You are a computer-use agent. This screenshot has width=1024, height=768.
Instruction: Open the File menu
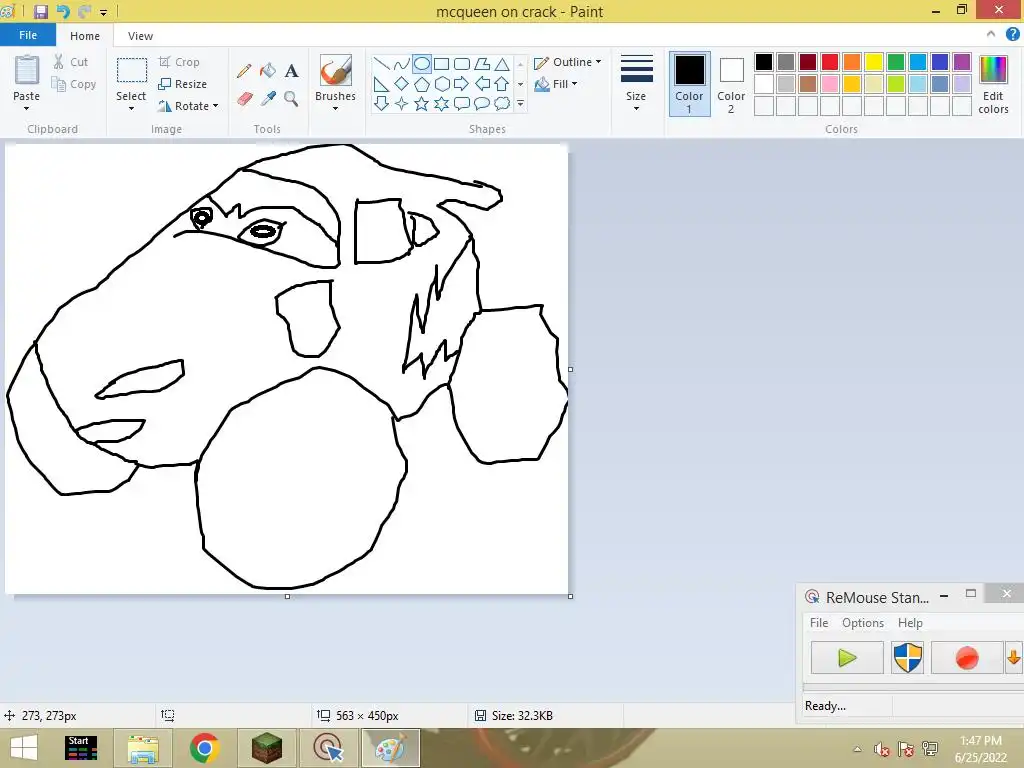coord(27,35)
